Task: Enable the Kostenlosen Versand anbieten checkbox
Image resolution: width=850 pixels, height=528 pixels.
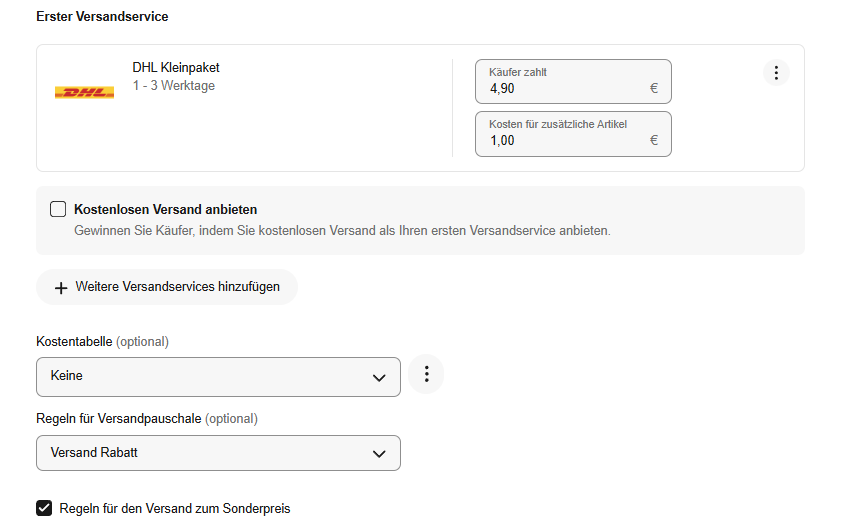Action: click(58, 210)
